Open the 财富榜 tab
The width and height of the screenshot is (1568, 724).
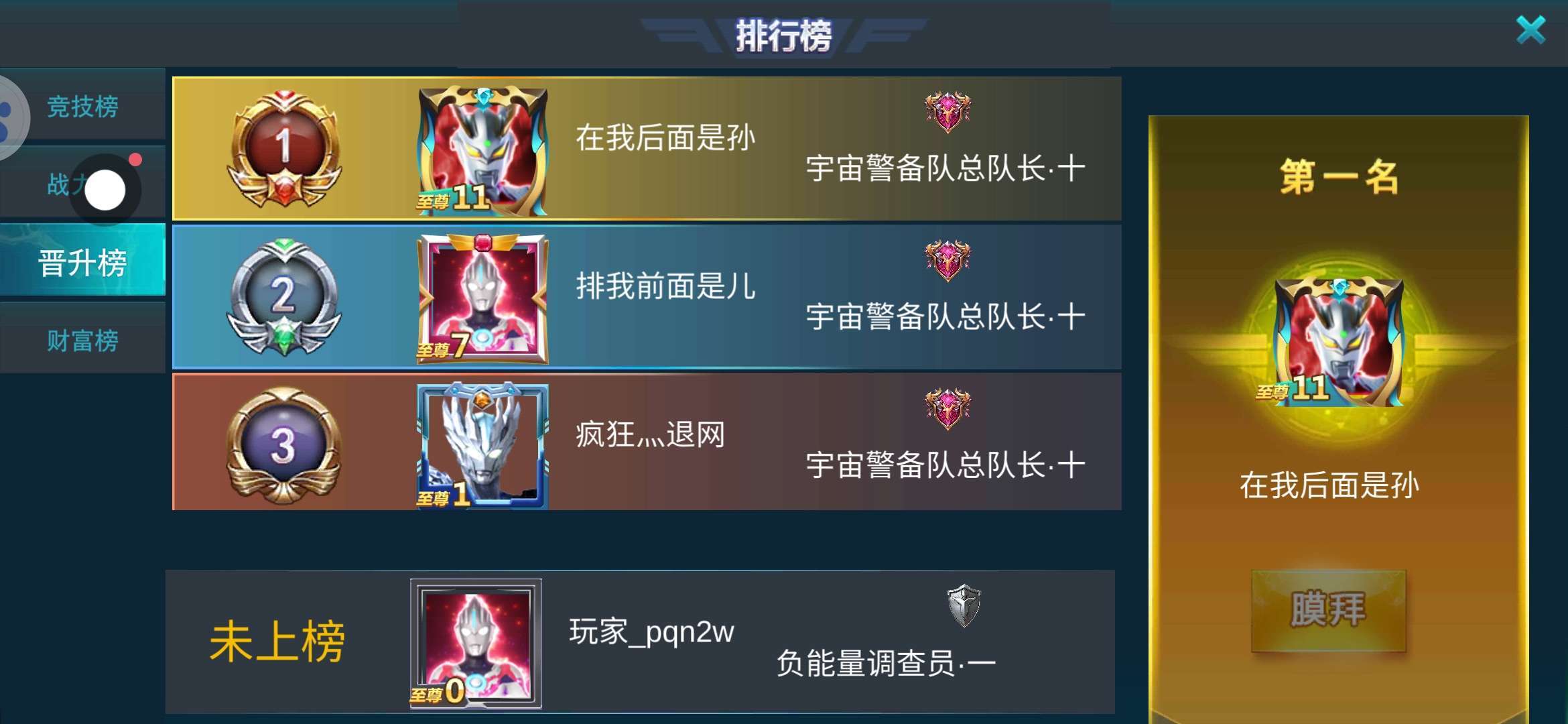point(83,340)
